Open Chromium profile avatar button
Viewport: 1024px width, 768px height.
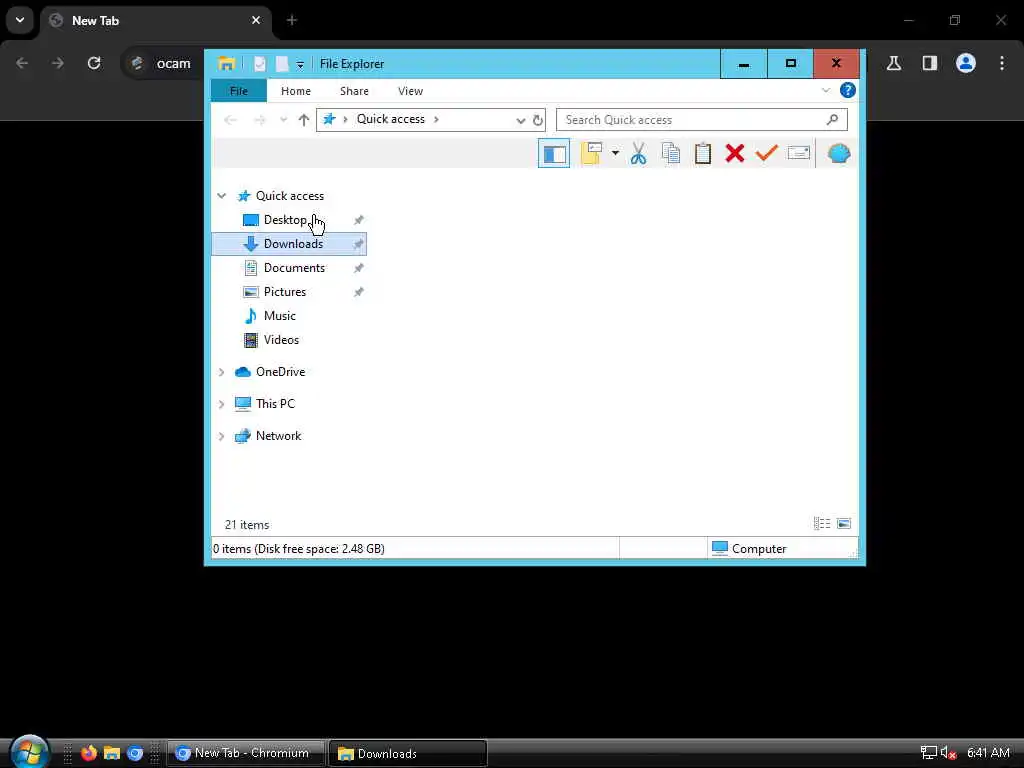(x=966, y=63)
